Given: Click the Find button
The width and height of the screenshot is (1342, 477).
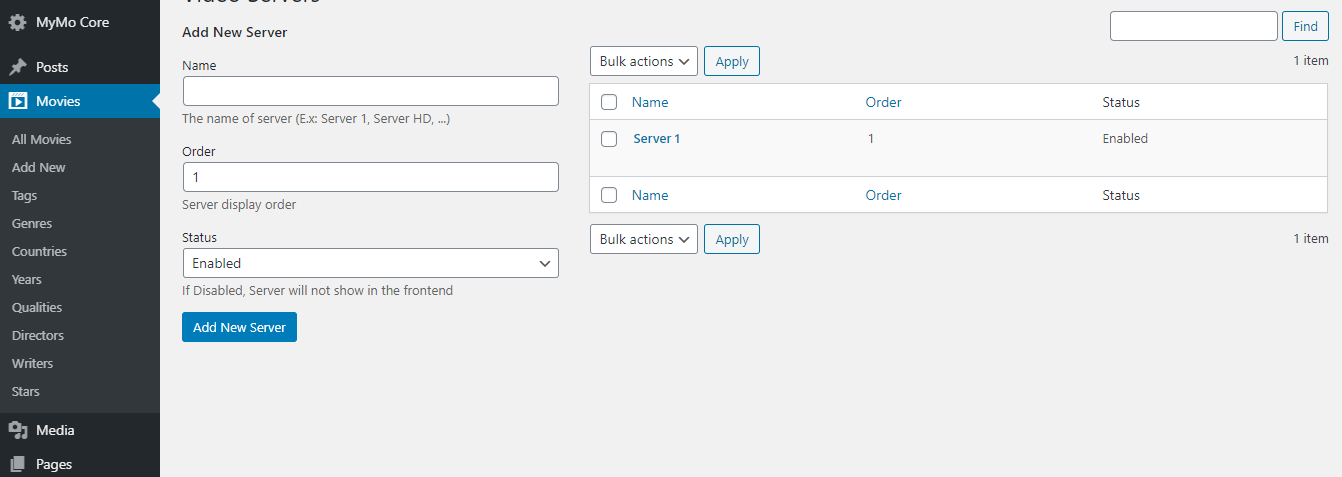Looking at the screenshot, I should point(1305,26).
